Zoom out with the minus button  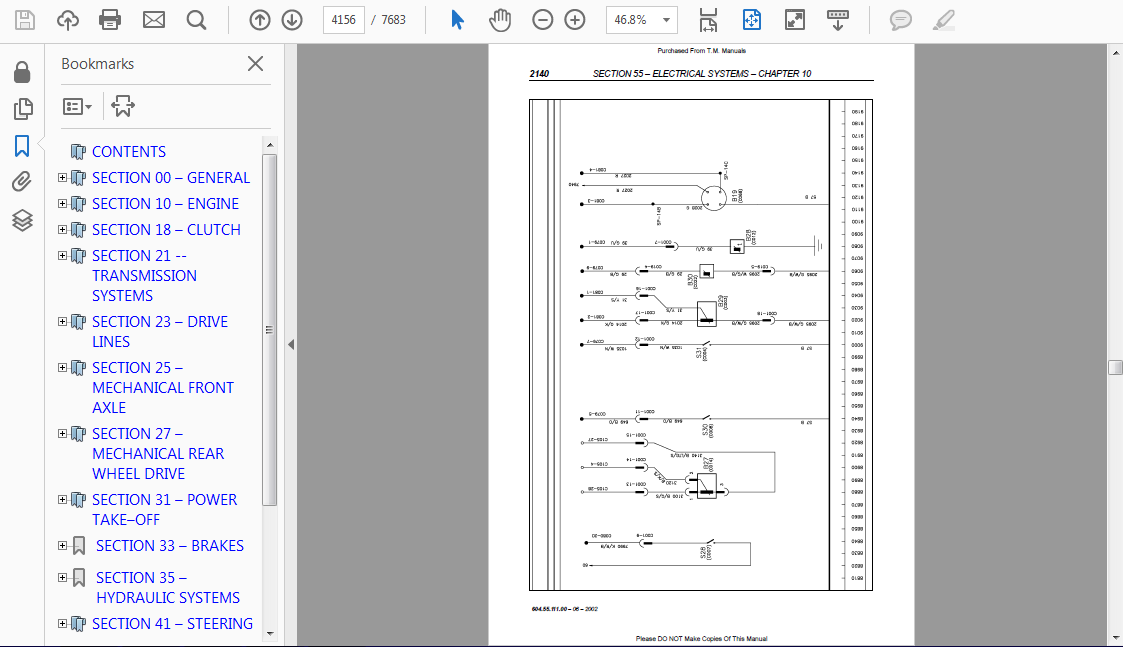[543, 20]
